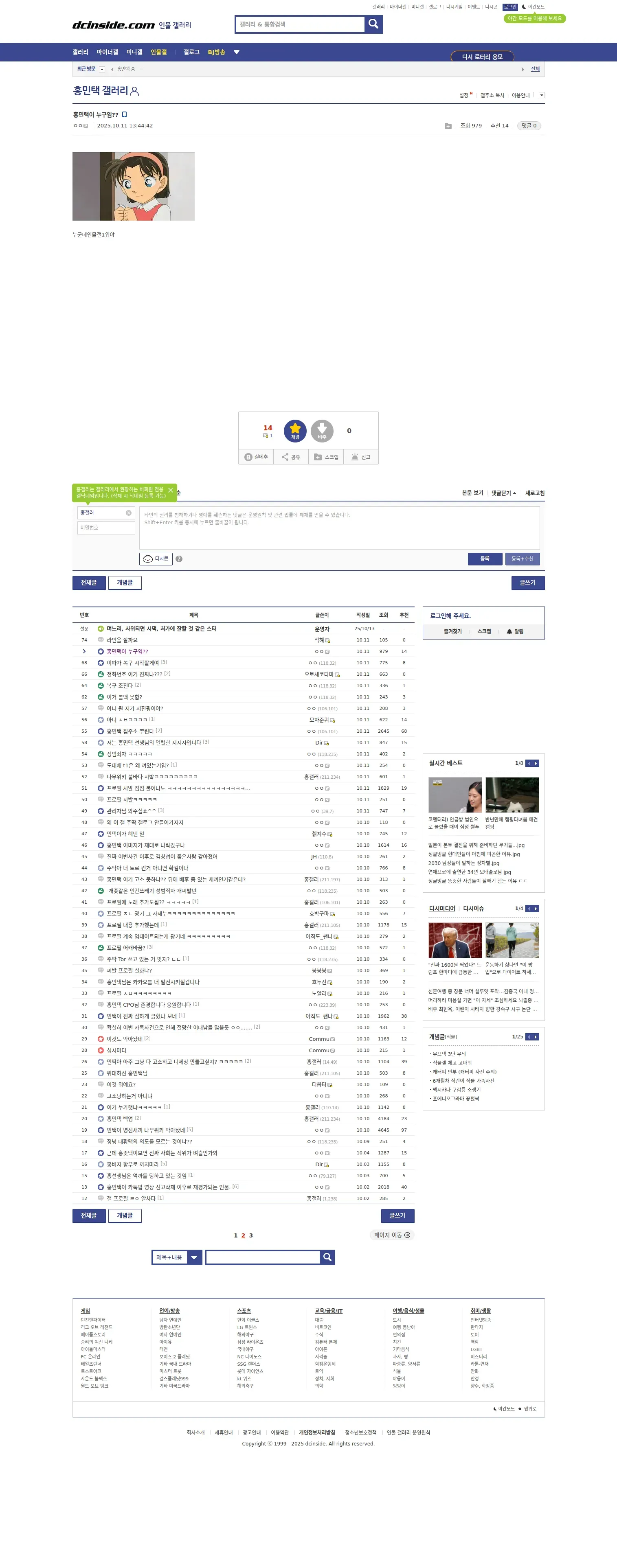Collapse comments with 댓글닫기
Viewport: 617px width, 1568px height.
click(x=504, y=493)
